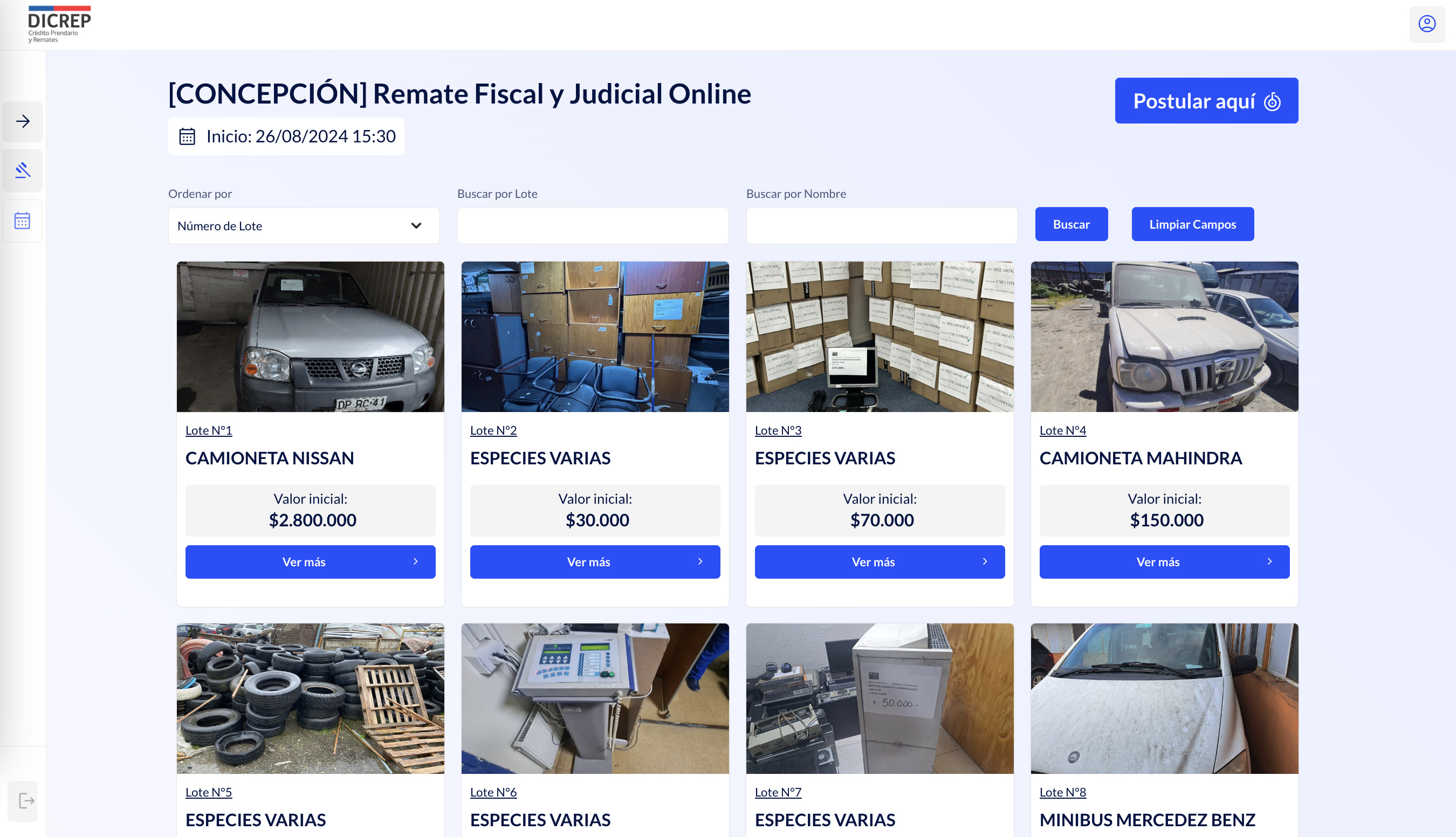Open the auctions gavel icon in sidebar
The height and width of the screenshot is (837, 1456).
coord(23,171)
